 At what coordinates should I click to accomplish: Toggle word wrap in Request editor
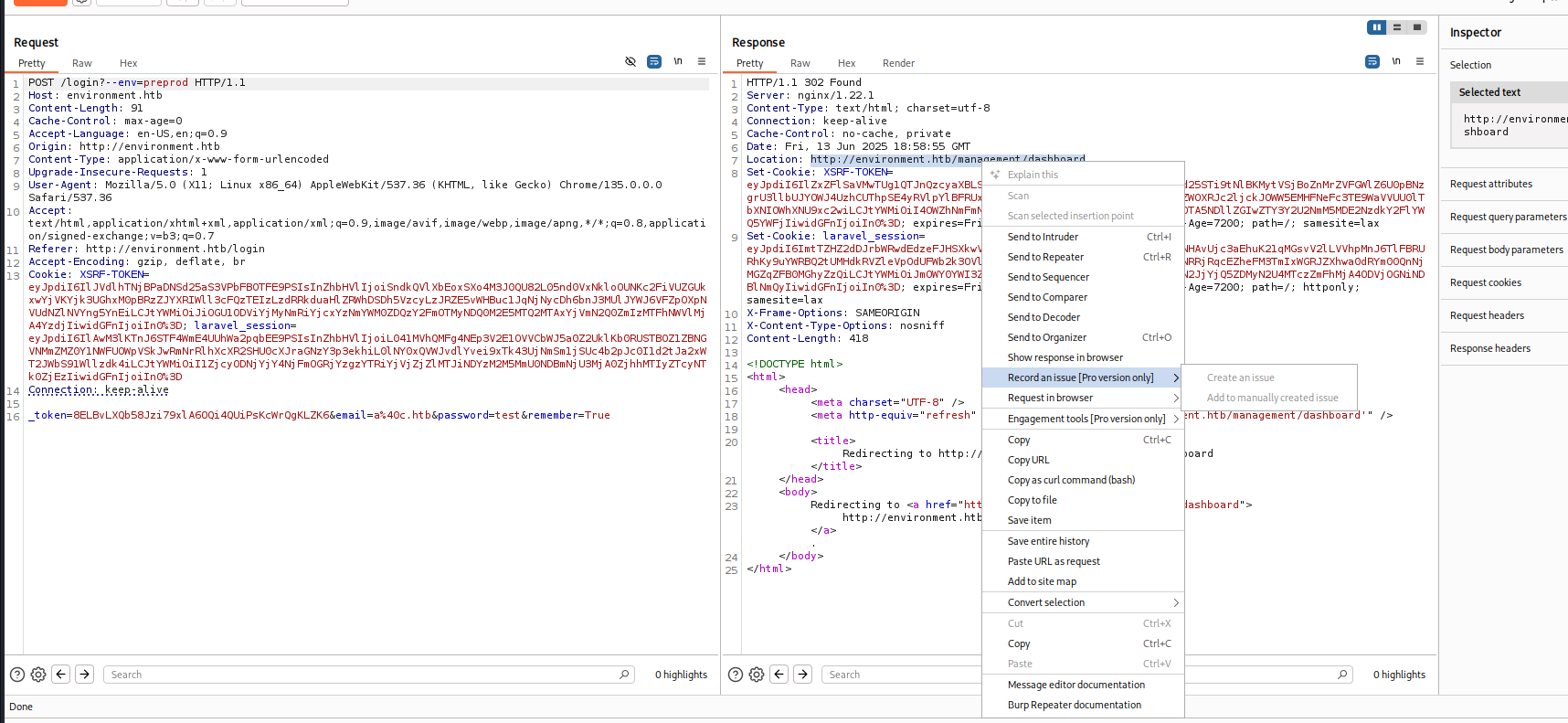(654, 62)
